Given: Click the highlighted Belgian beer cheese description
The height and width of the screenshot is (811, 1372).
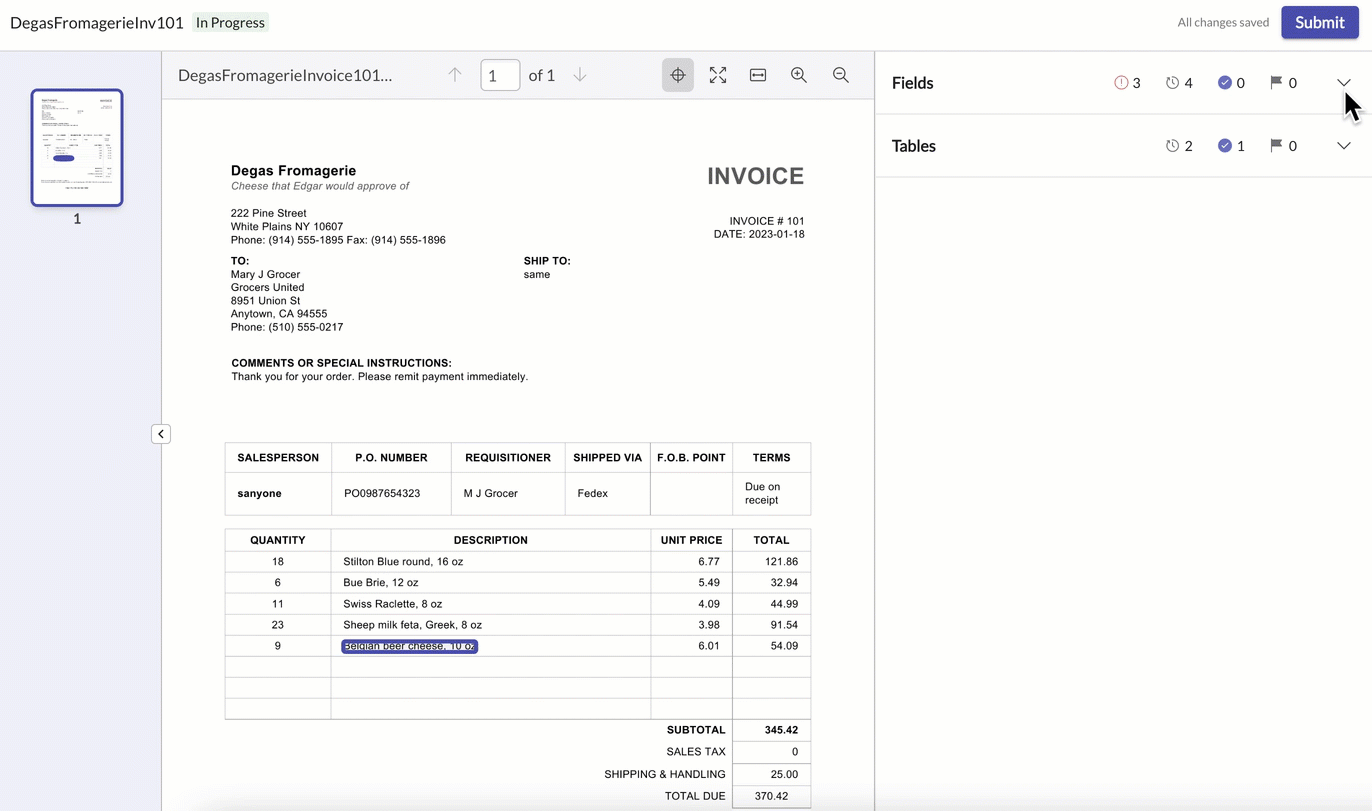Looking at the screenshot, I should (409, 646).
